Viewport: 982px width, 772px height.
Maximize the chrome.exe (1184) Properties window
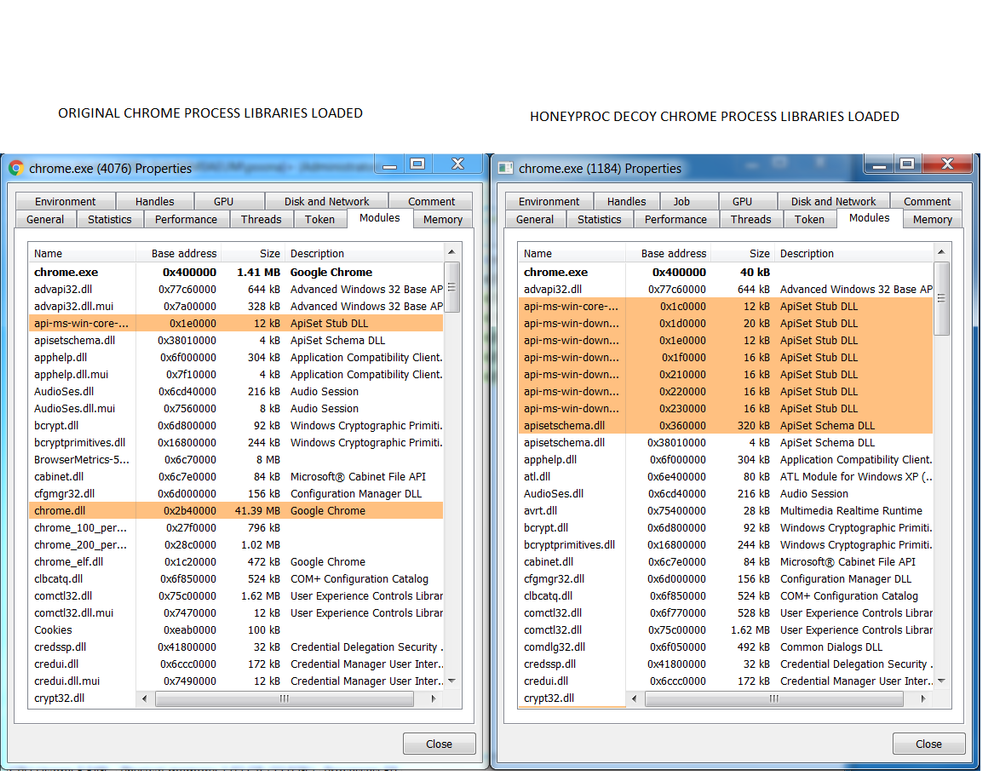907,164
